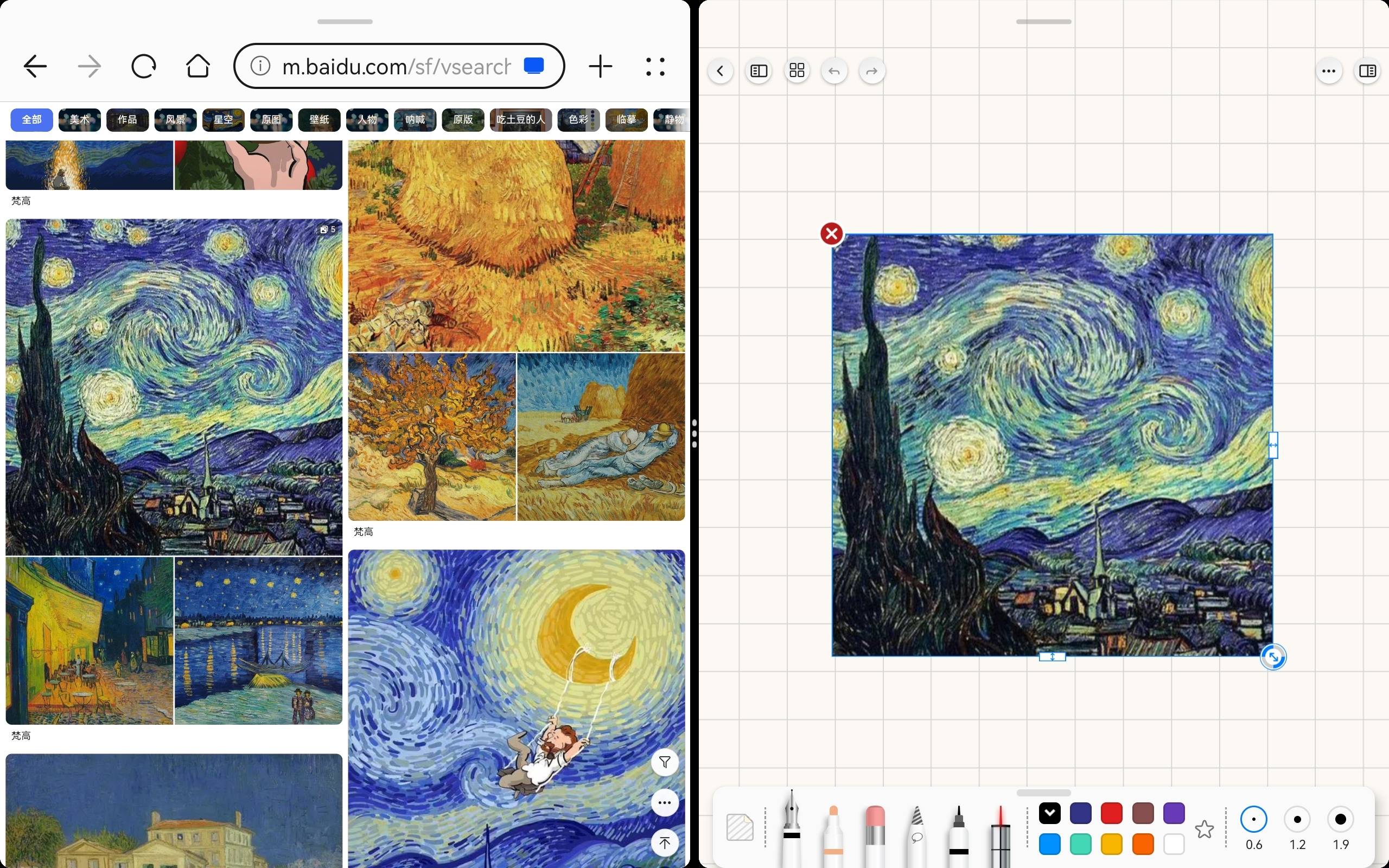Open the browser home page
The width and height of the screenshot is (1389, 868).
(198, 66)
